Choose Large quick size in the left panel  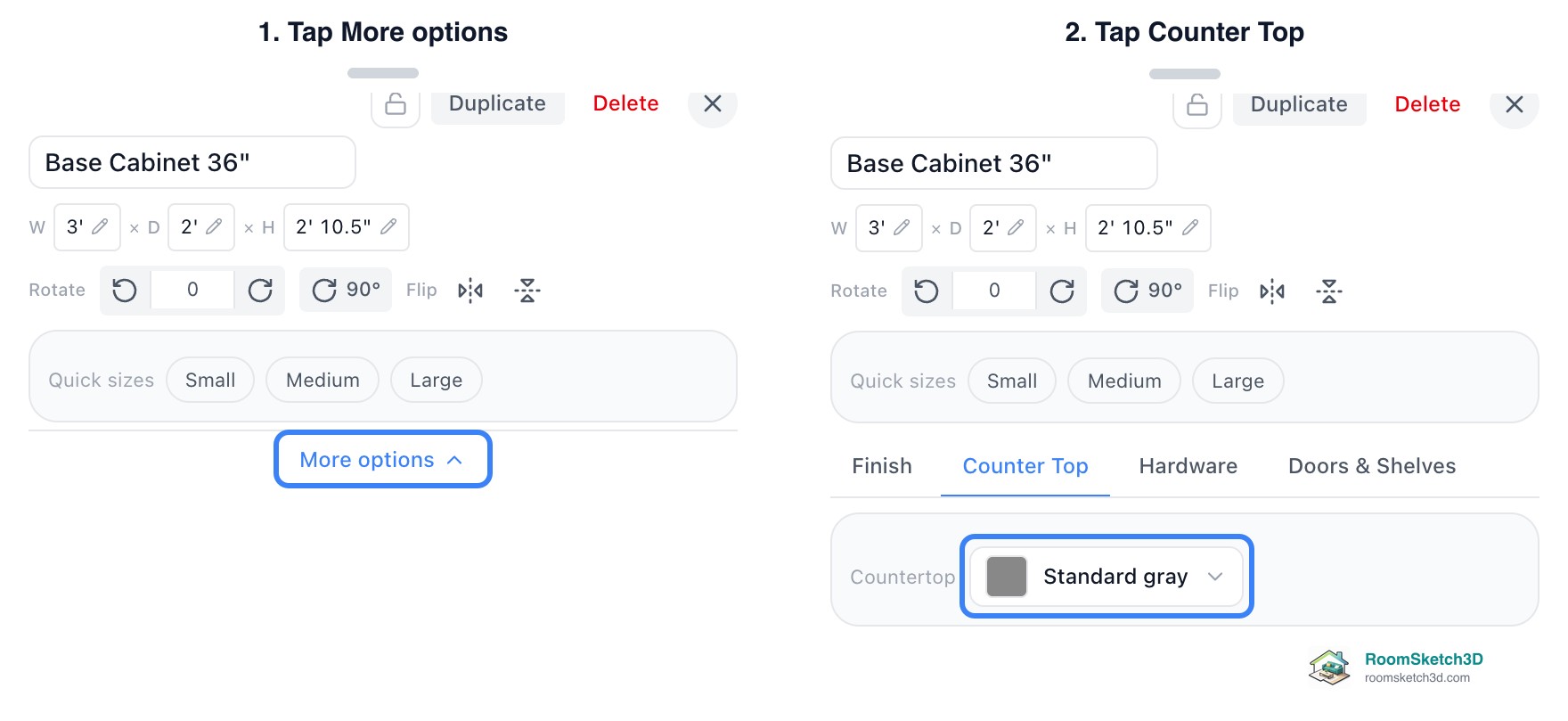(x=437, y=381)
